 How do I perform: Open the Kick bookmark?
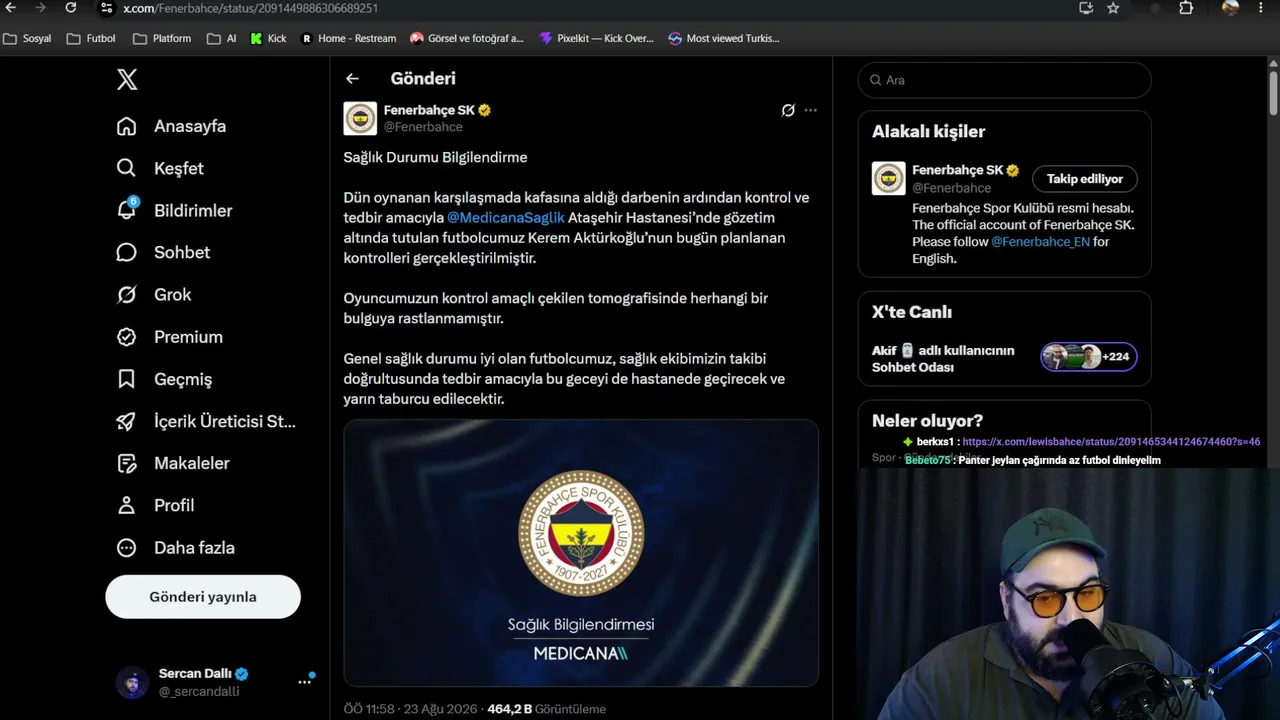tap(268, 38)
